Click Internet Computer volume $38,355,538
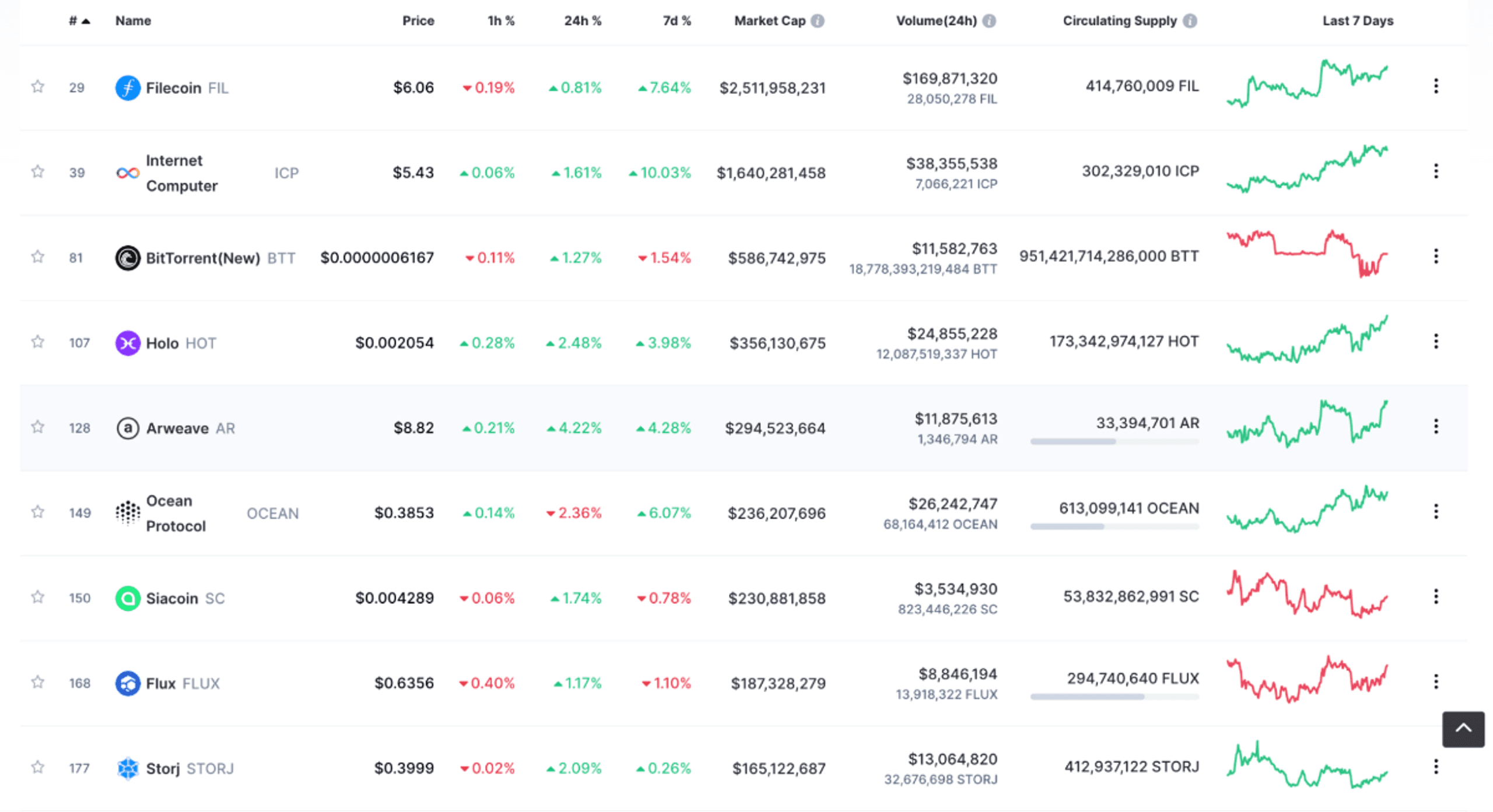The width and height of the screenshot is (1493, 812). (951, 163)
